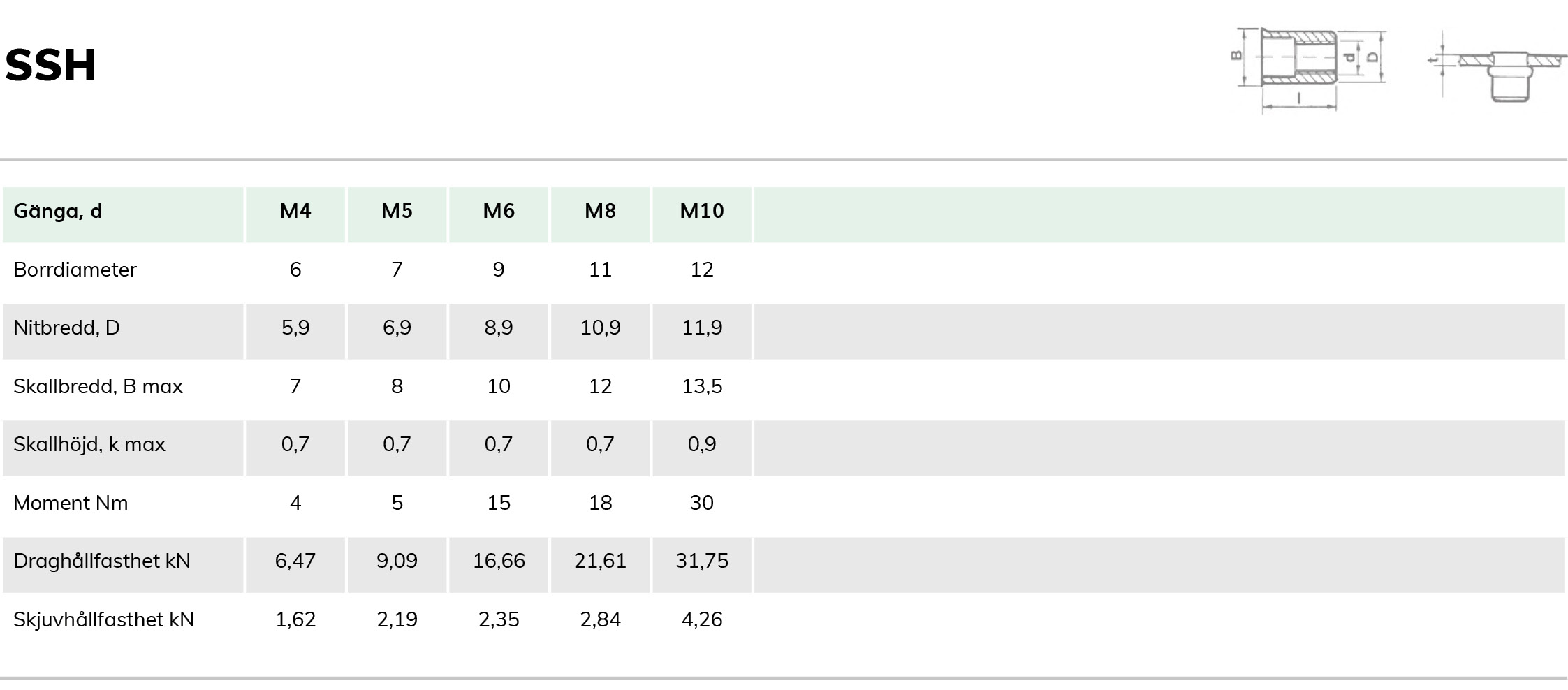Select the M5 column header
Image resolution: width=1568 pixels, height=690 pixels.
397,211
